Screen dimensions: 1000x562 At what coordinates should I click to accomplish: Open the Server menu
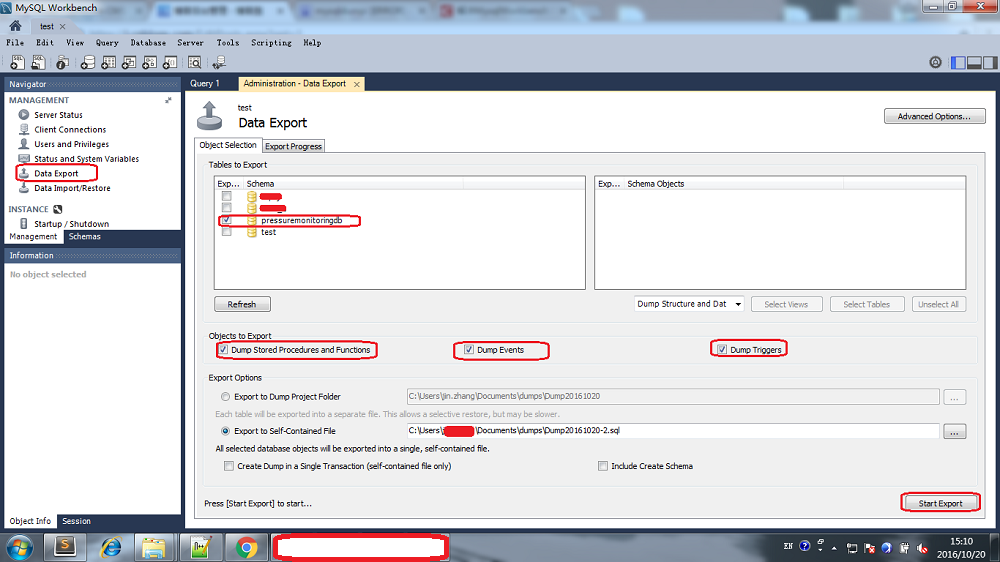pos(190,43)
